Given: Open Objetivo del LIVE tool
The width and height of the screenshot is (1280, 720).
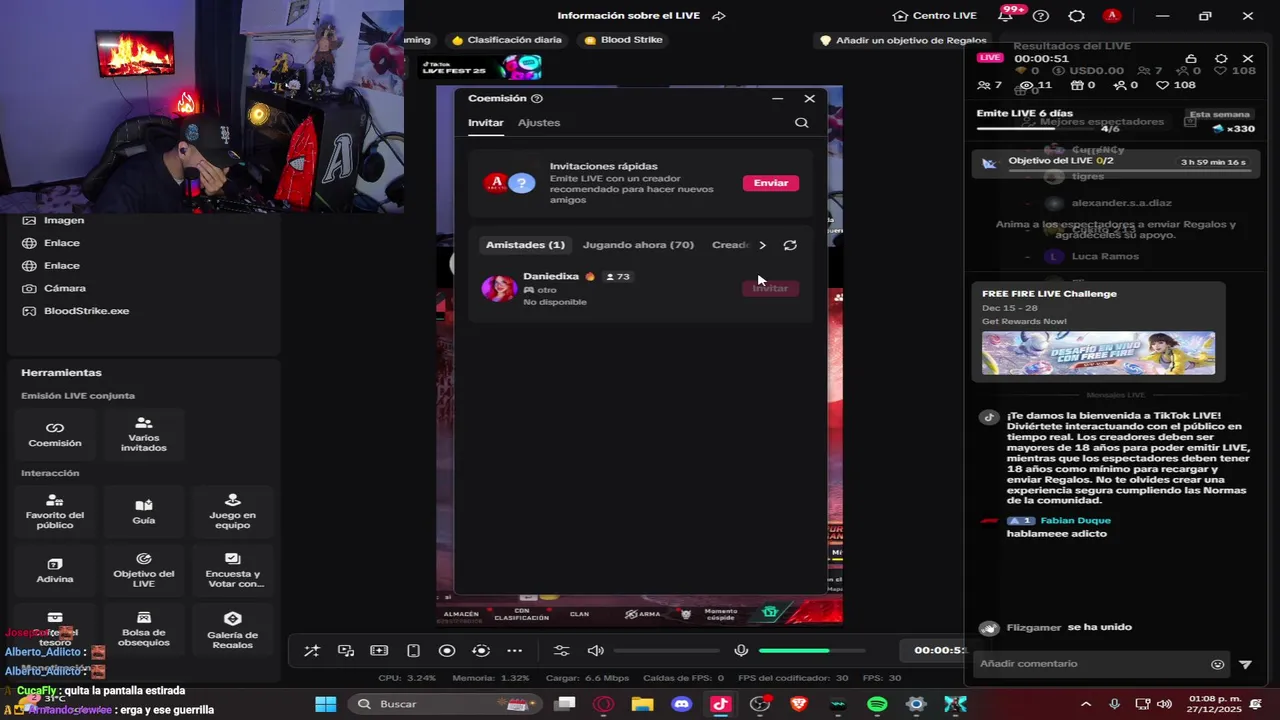Looking at the screenshot, I should (x=144, y=570).
